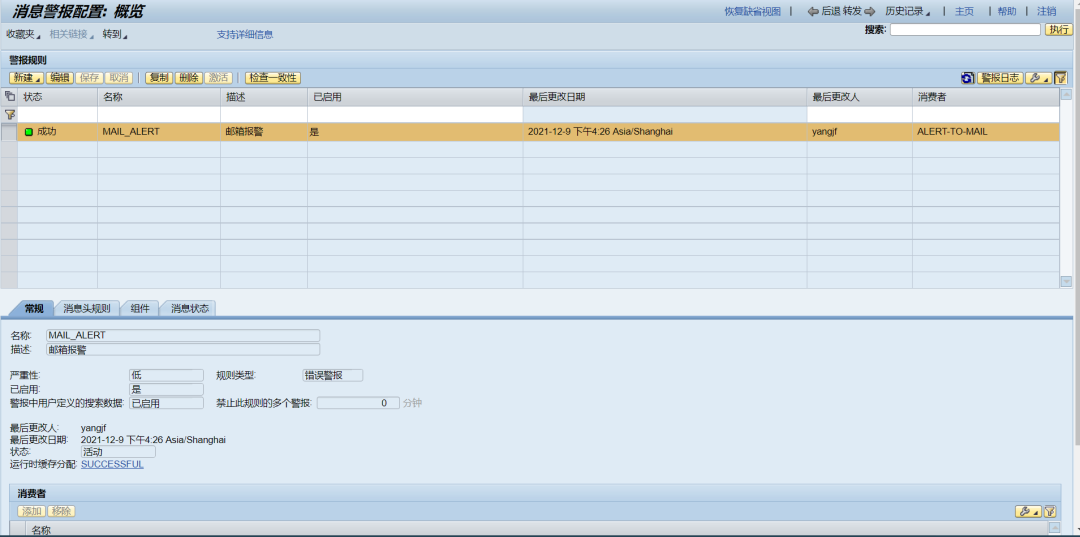
Task: Click the 移除 button in 消费者 panel
Action: [x=61, y=512]
